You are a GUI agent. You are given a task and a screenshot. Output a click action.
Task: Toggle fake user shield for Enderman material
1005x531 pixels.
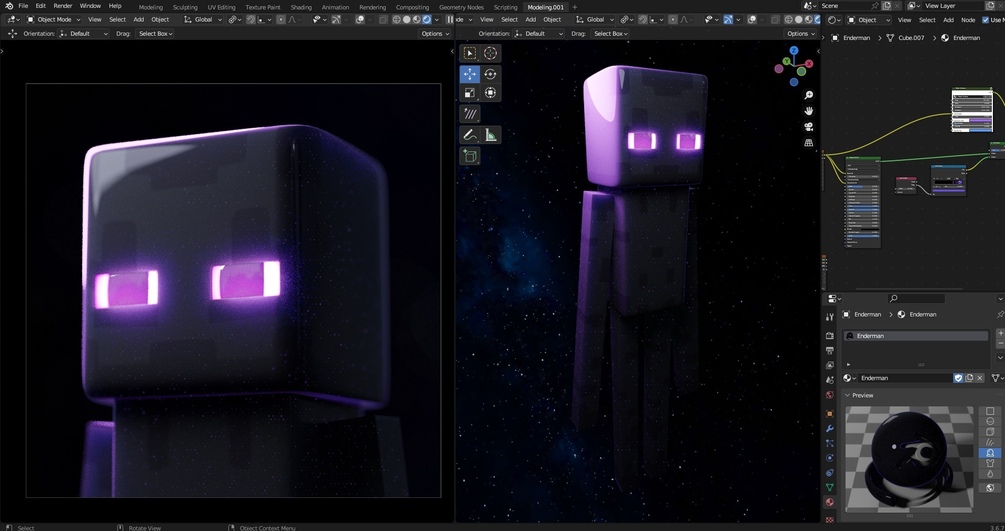pos(958,378)
